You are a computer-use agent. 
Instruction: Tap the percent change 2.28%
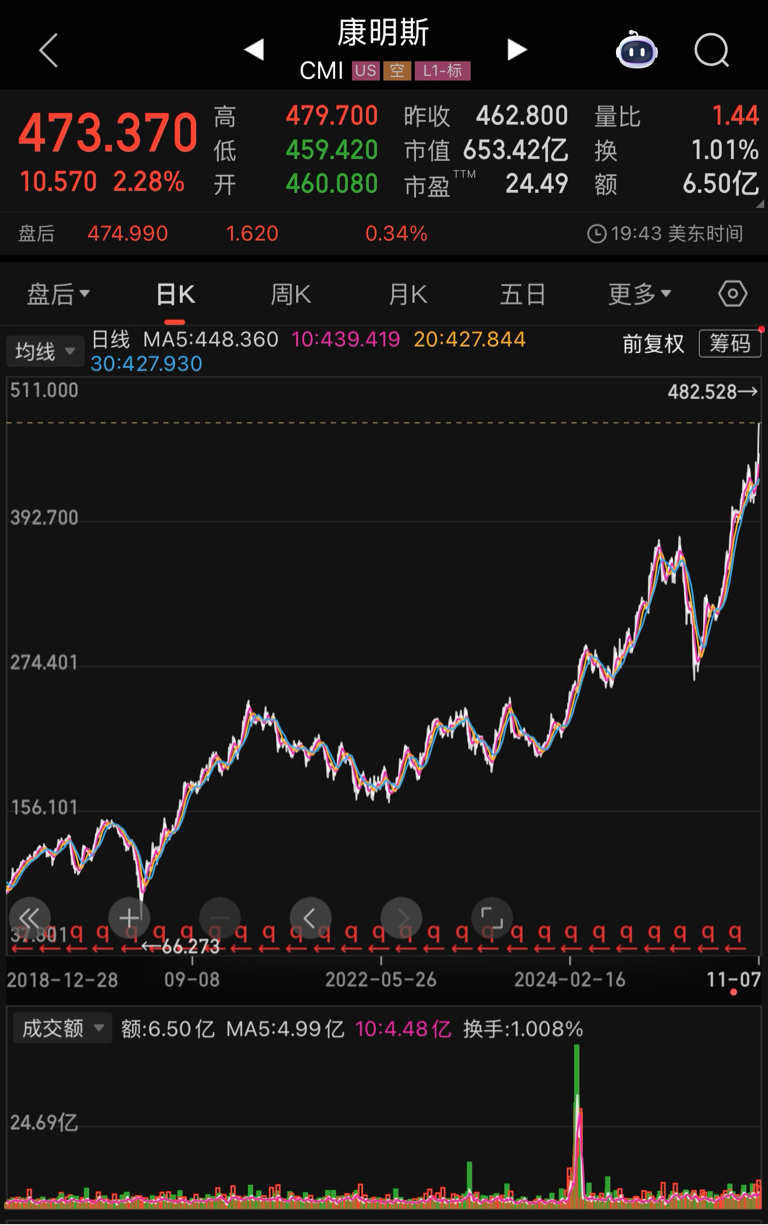148,182
